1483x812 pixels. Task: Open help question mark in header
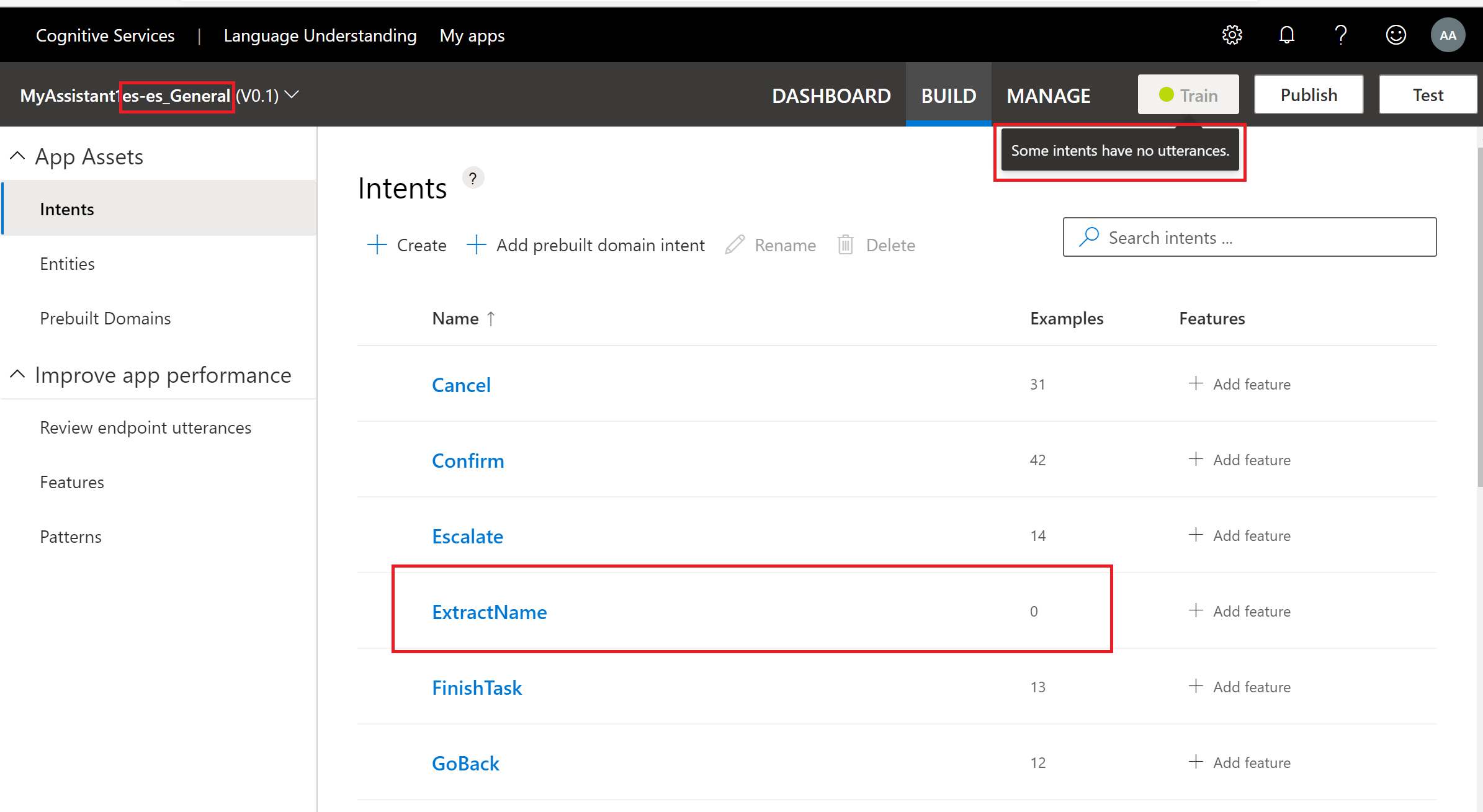point(1341,35)
